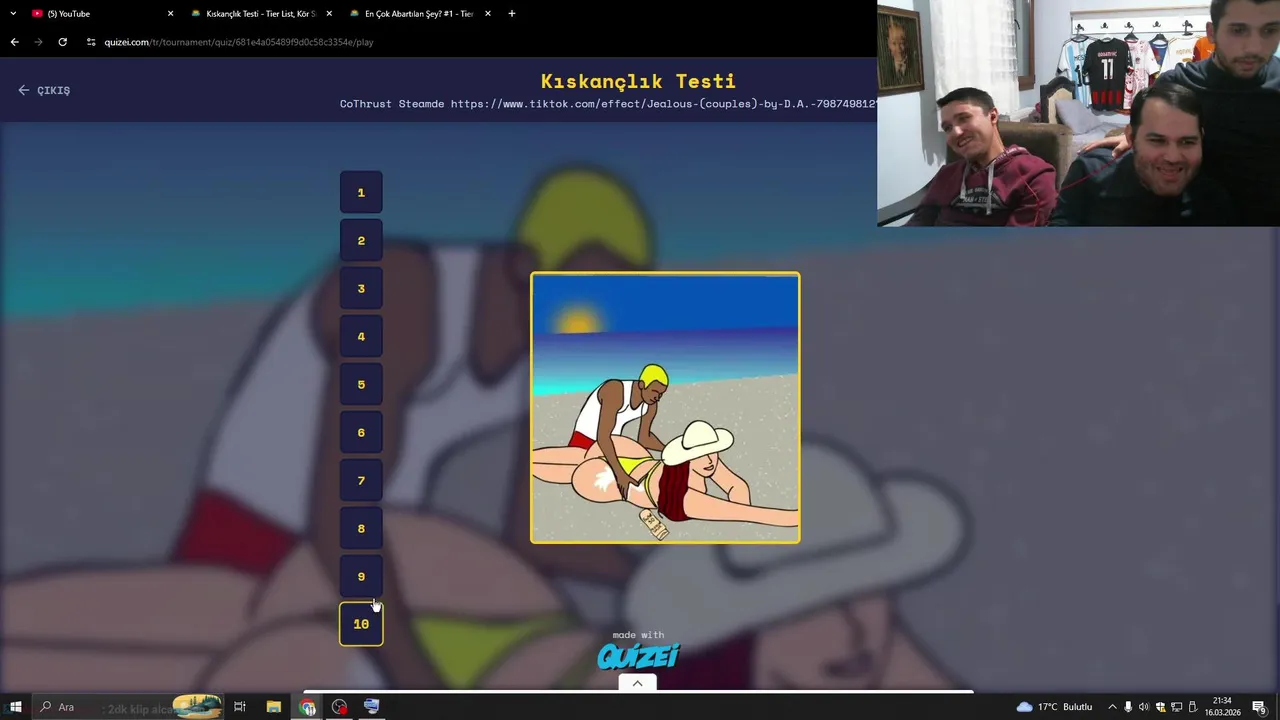
Task: Click the quizei.com address bar URL
Action: tap(238, 42)
